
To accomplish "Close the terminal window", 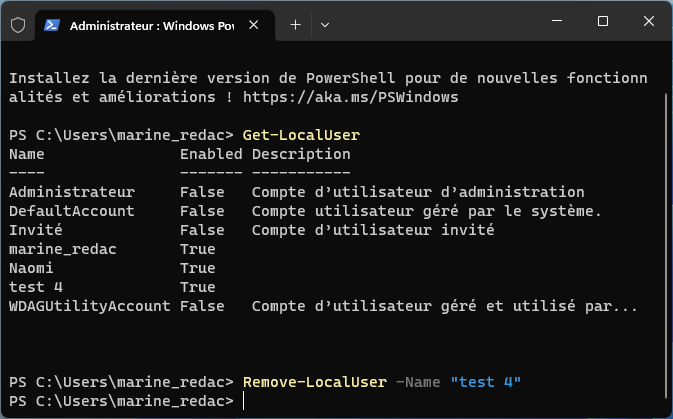I will point(649,21).
